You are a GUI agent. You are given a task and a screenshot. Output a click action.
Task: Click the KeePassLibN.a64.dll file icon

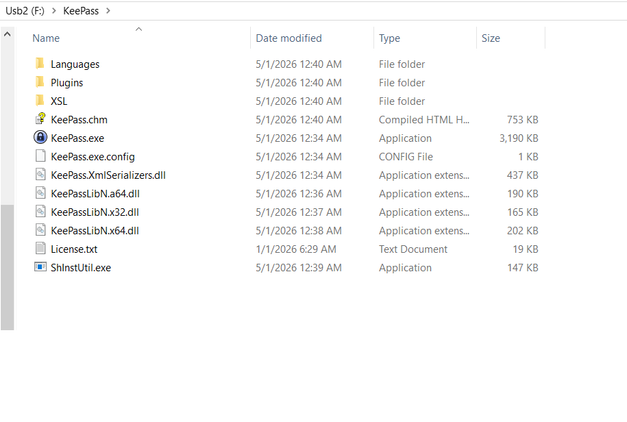40,193
